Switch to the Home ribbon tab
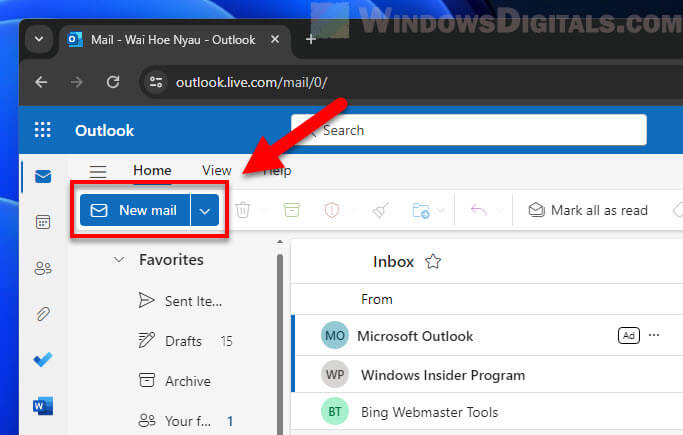The width and height of the screenshot is (683, 435). click(152, 170)
